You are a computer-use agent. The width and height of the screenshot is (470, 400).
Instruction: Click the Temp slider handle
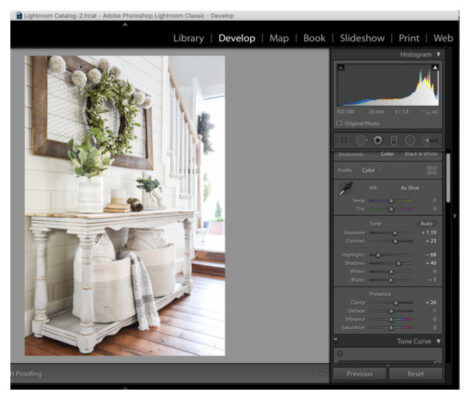pos(391,201)
